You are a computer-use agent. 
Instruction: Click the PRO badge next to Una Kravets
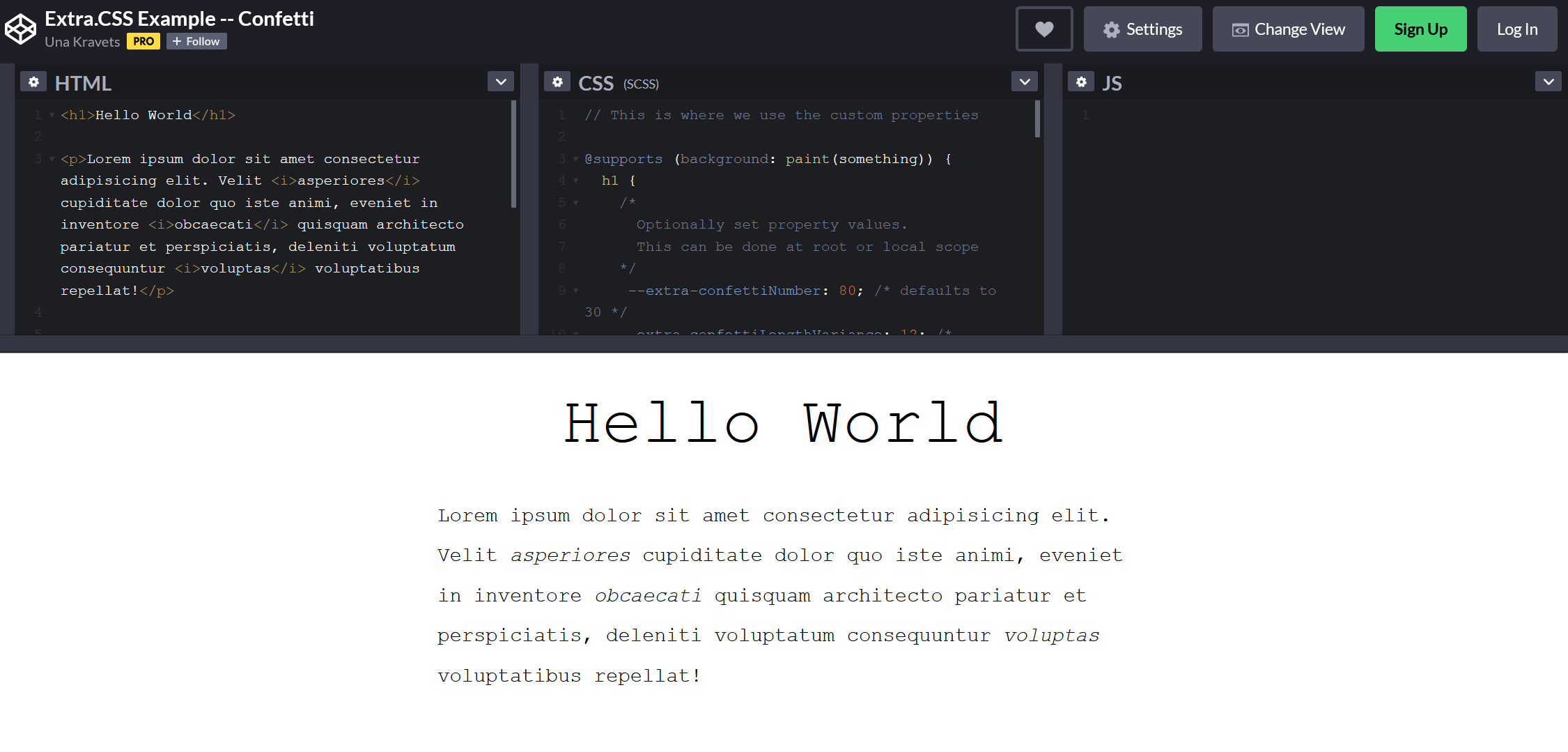(x=143, y=41)
